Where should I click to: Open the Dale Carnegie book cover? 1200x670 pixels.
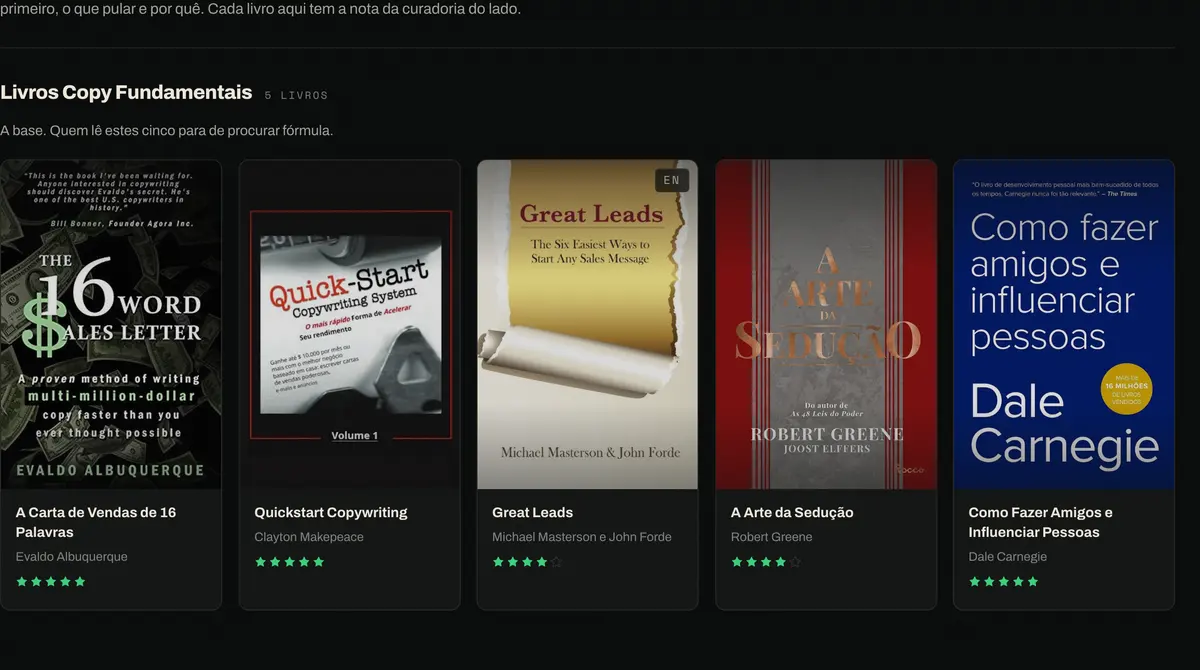click(x=1064, y=324)
